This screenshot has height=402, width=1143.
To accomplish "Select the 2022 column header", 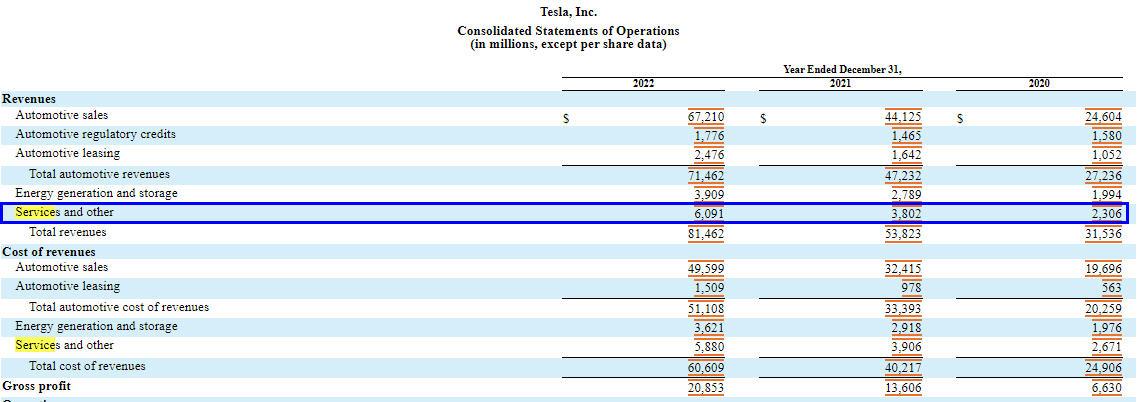I will pos(644,83).
